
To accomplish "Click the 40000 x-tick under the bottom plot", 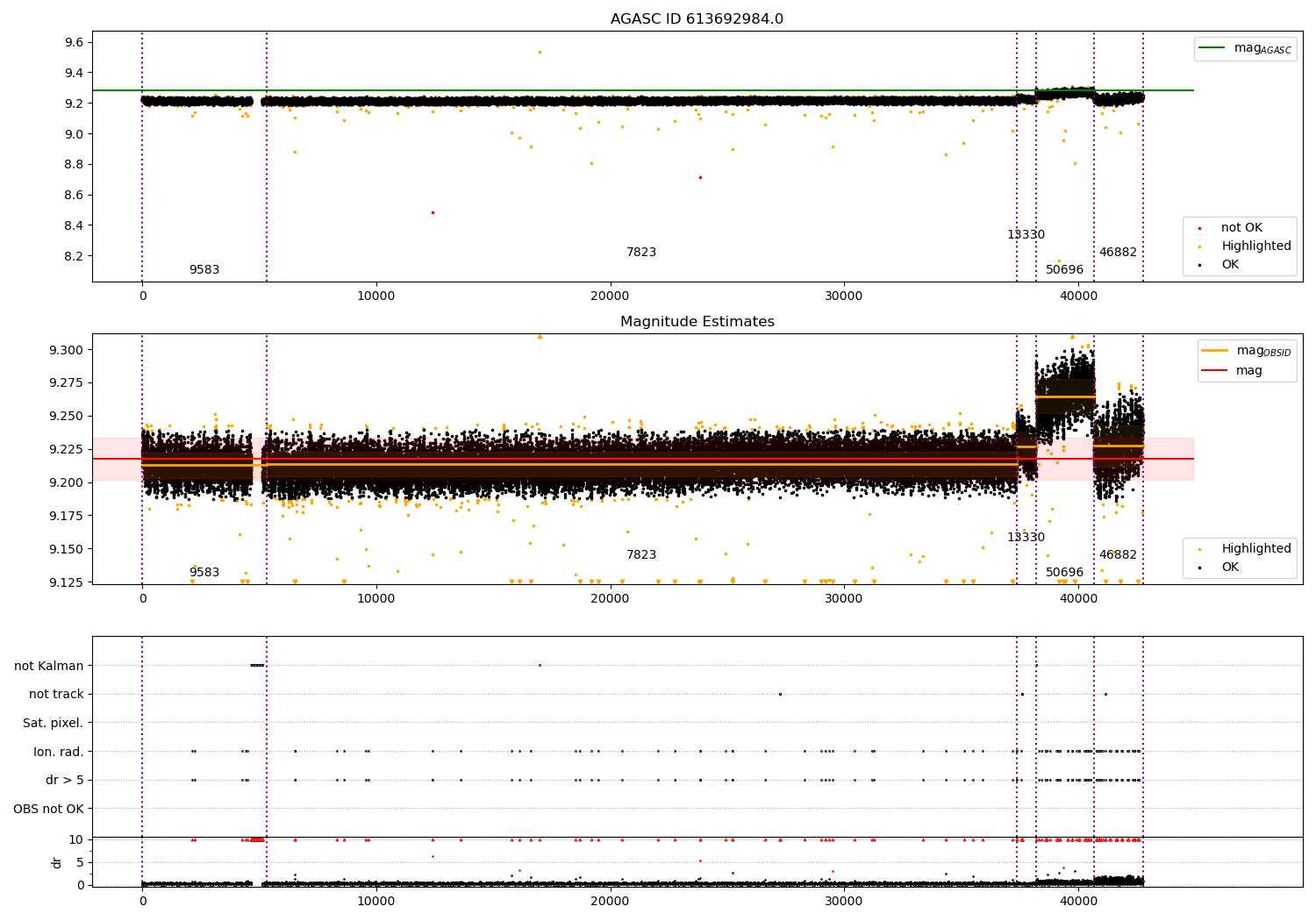I will tap(1078, 901).
